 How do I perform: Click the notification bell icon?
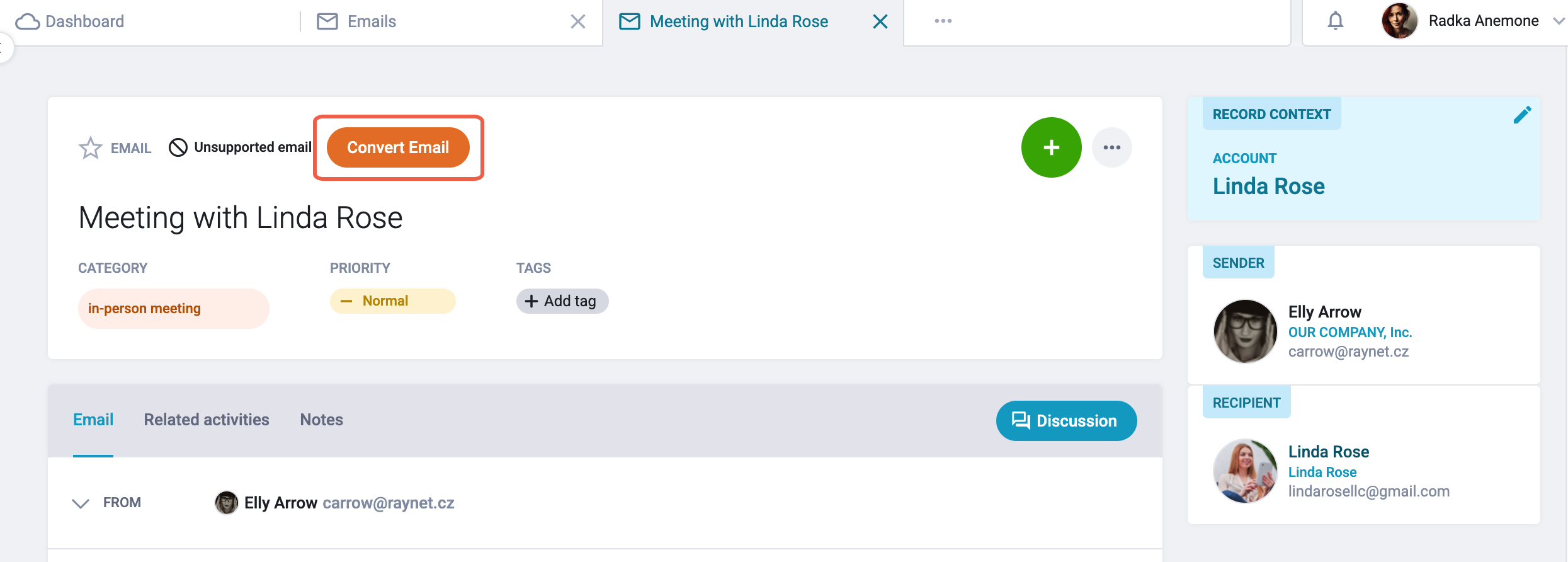point(1335,21)
